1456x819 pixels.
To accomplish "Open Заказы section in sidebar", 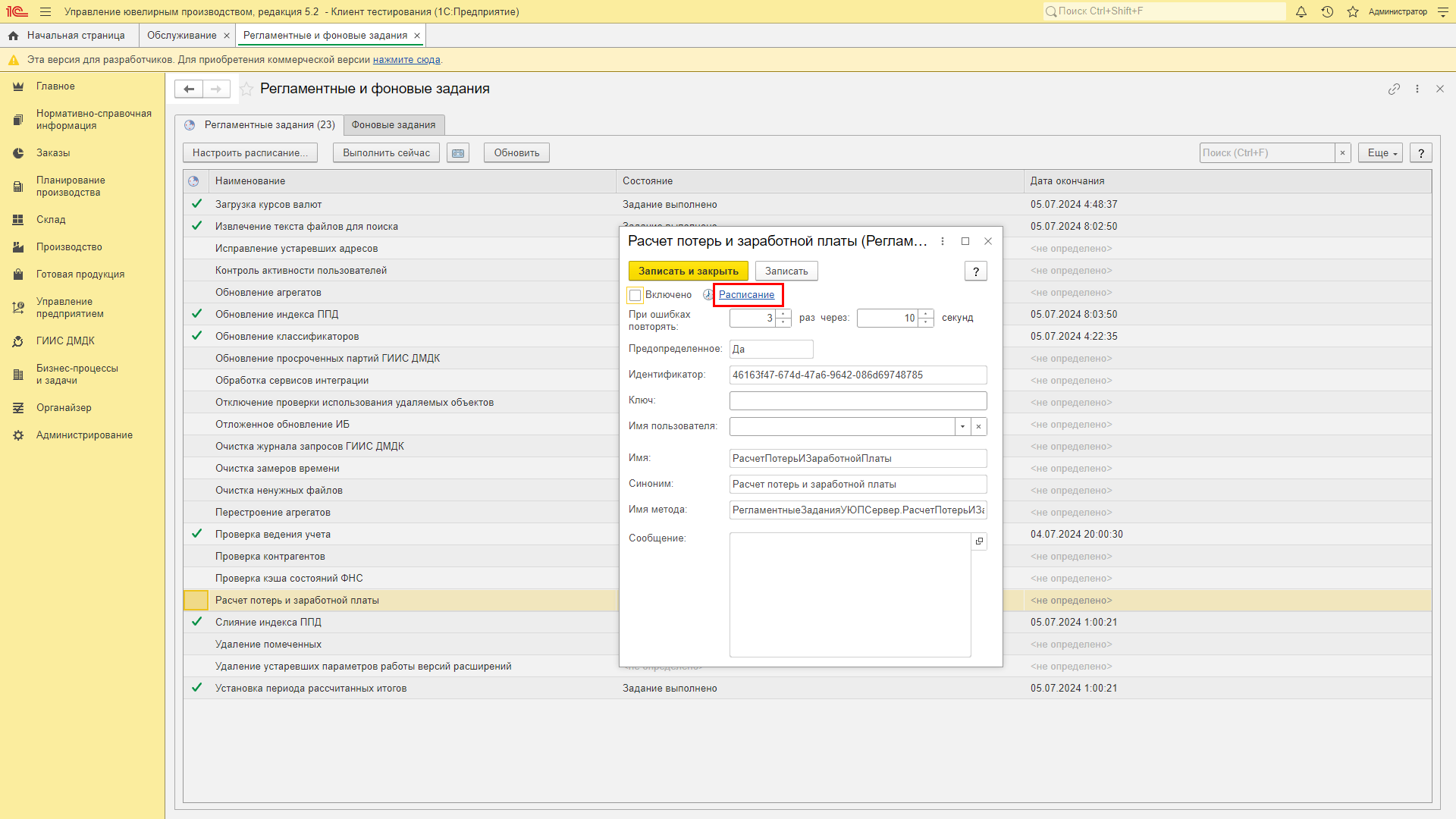I will click(x=53, y=153).
